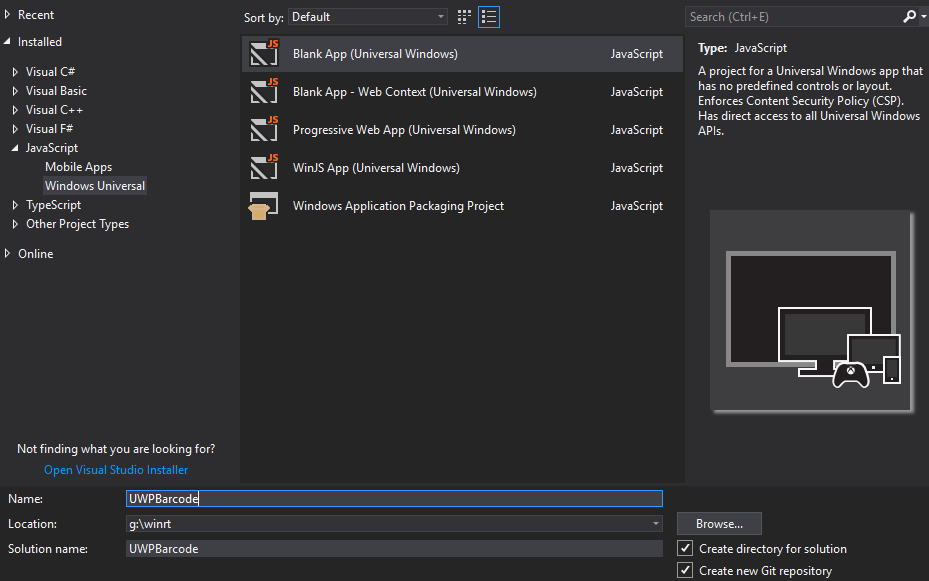Expand the TypeScript tree node
Screen dimensions: 929x581
(15, 205)
